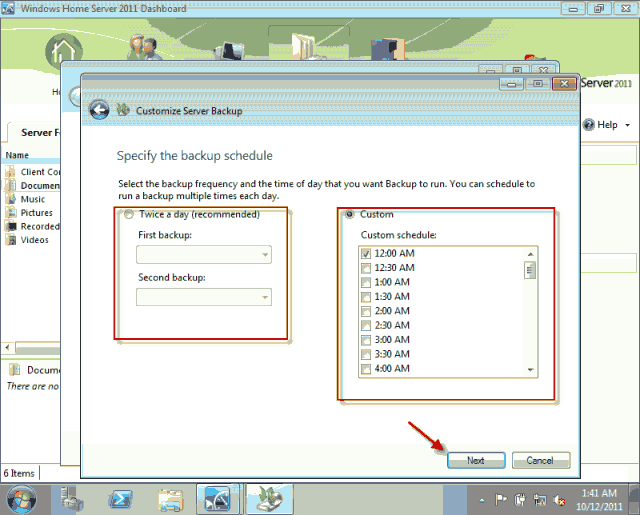
Task: Click the Action Center flag tray icon
Action: point(501,499)
